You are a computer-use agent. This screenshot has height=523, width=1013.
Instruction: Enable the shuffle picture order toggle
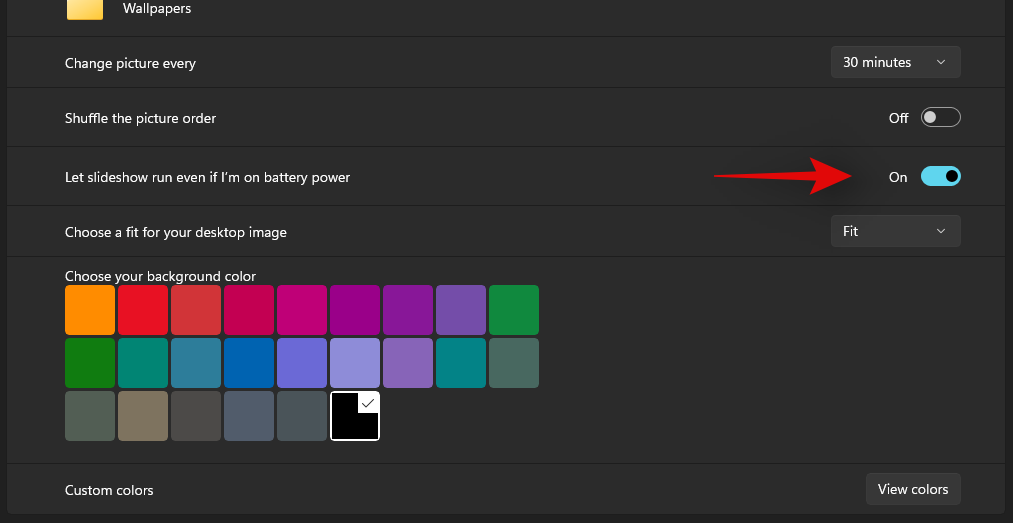(x=940, y=118)
